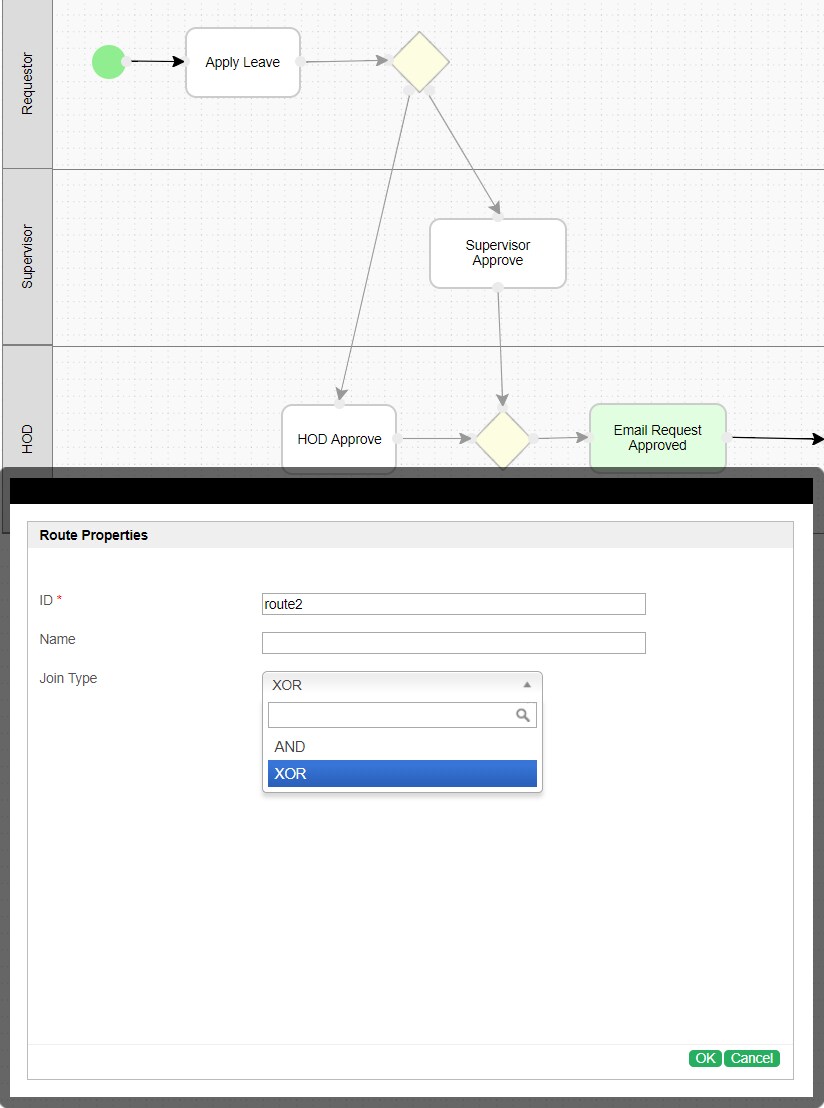Screen dimensions: 824x1108
Task: Click the Join Type search box
Action: click(390, 715)
